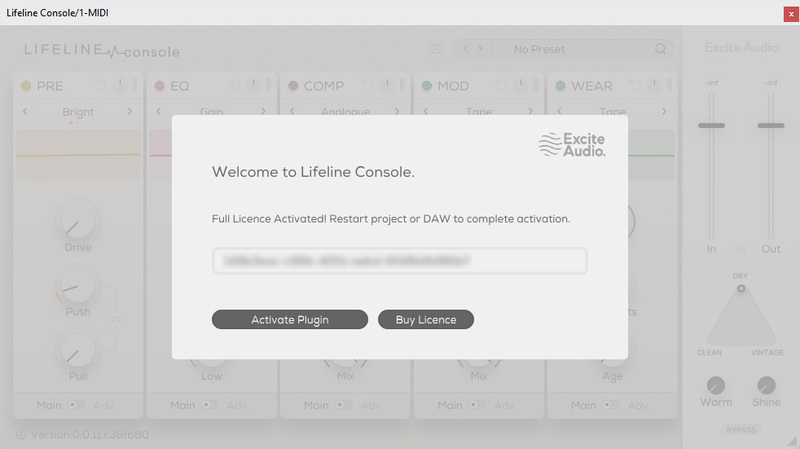
Task: Grab the MOD module drag handle
Action: point(536,85)
